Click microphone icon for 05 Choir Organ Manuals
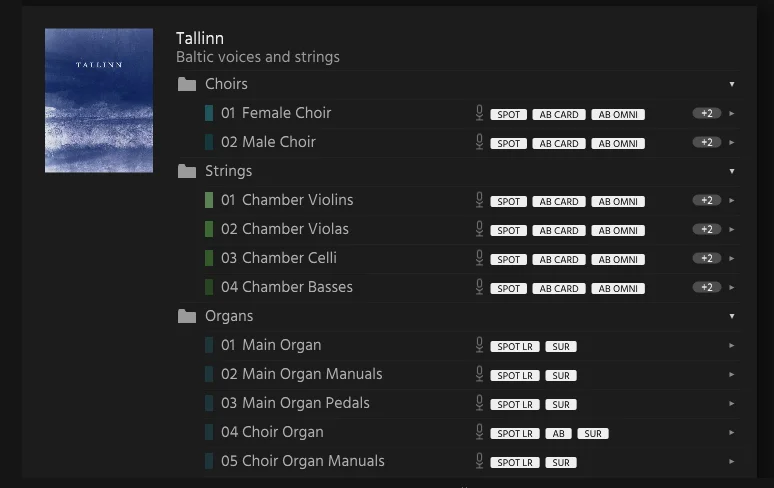This screenshot has height=488, width=774. click(479, 461)
